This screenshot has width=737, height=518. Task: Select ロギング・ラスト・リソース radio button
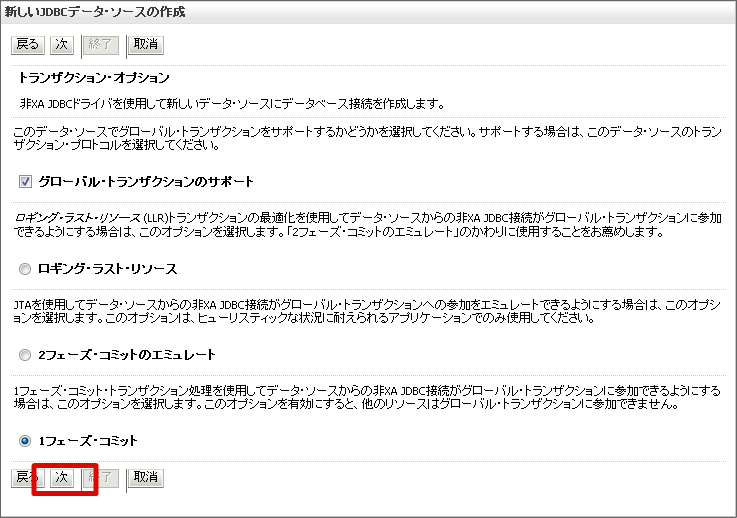(x=25, y=269)
